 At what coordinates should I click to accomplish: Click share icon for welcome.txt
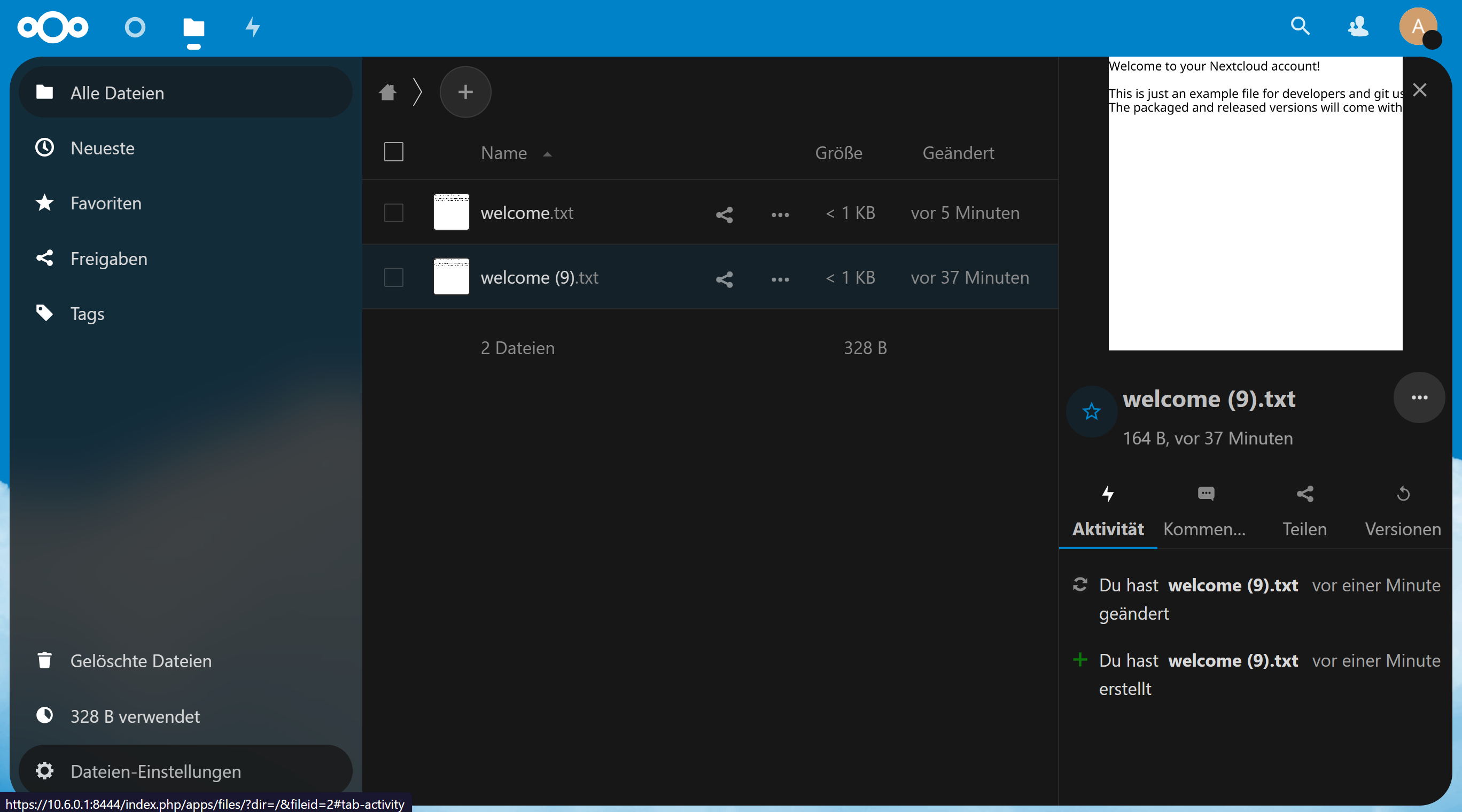(x=724, y=215)
